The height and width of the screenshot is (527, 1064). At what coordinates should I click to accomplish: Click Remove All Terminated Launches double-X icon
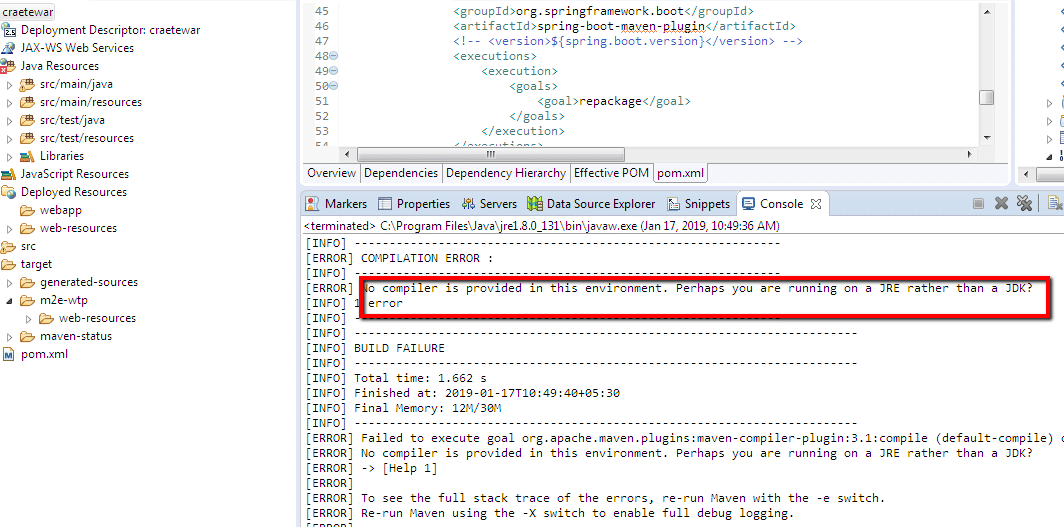pyautogui.click(x=1024, y=204)
